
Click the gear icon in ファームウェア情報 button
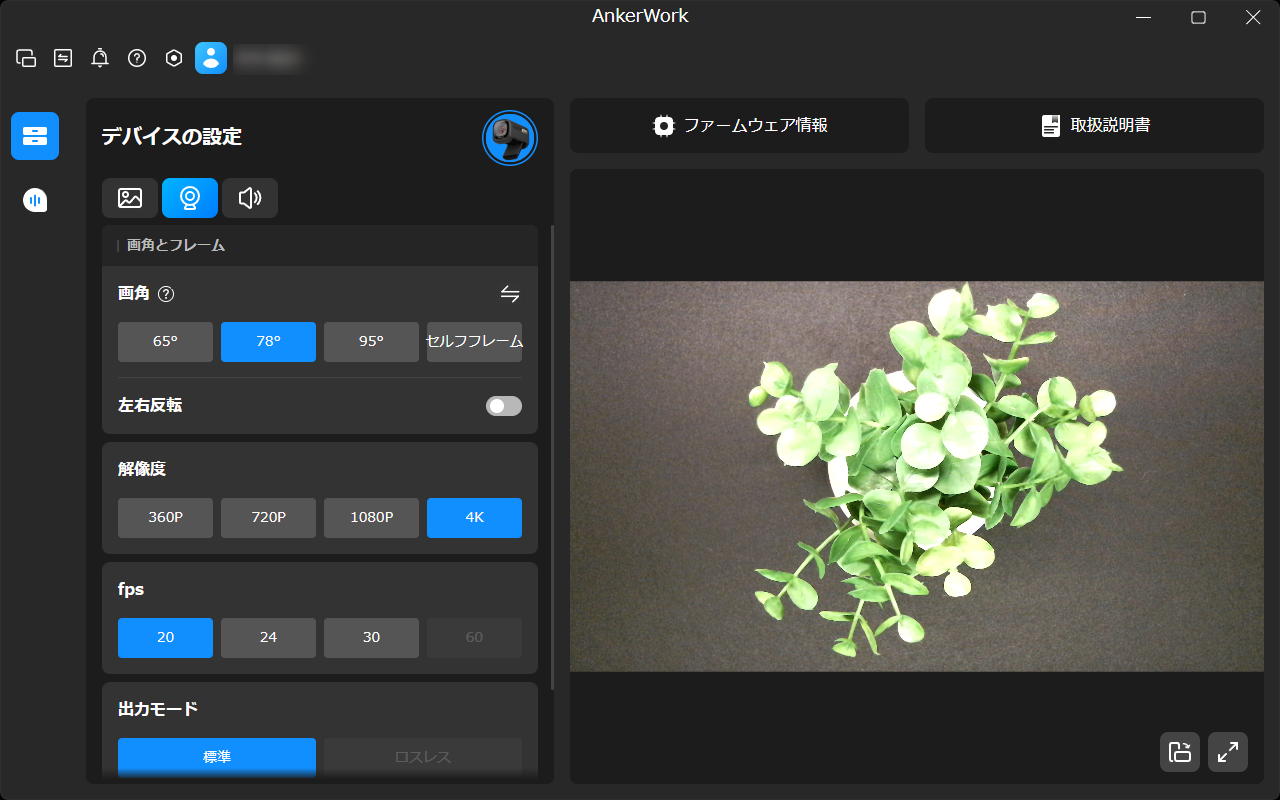(x=664, y=126)
